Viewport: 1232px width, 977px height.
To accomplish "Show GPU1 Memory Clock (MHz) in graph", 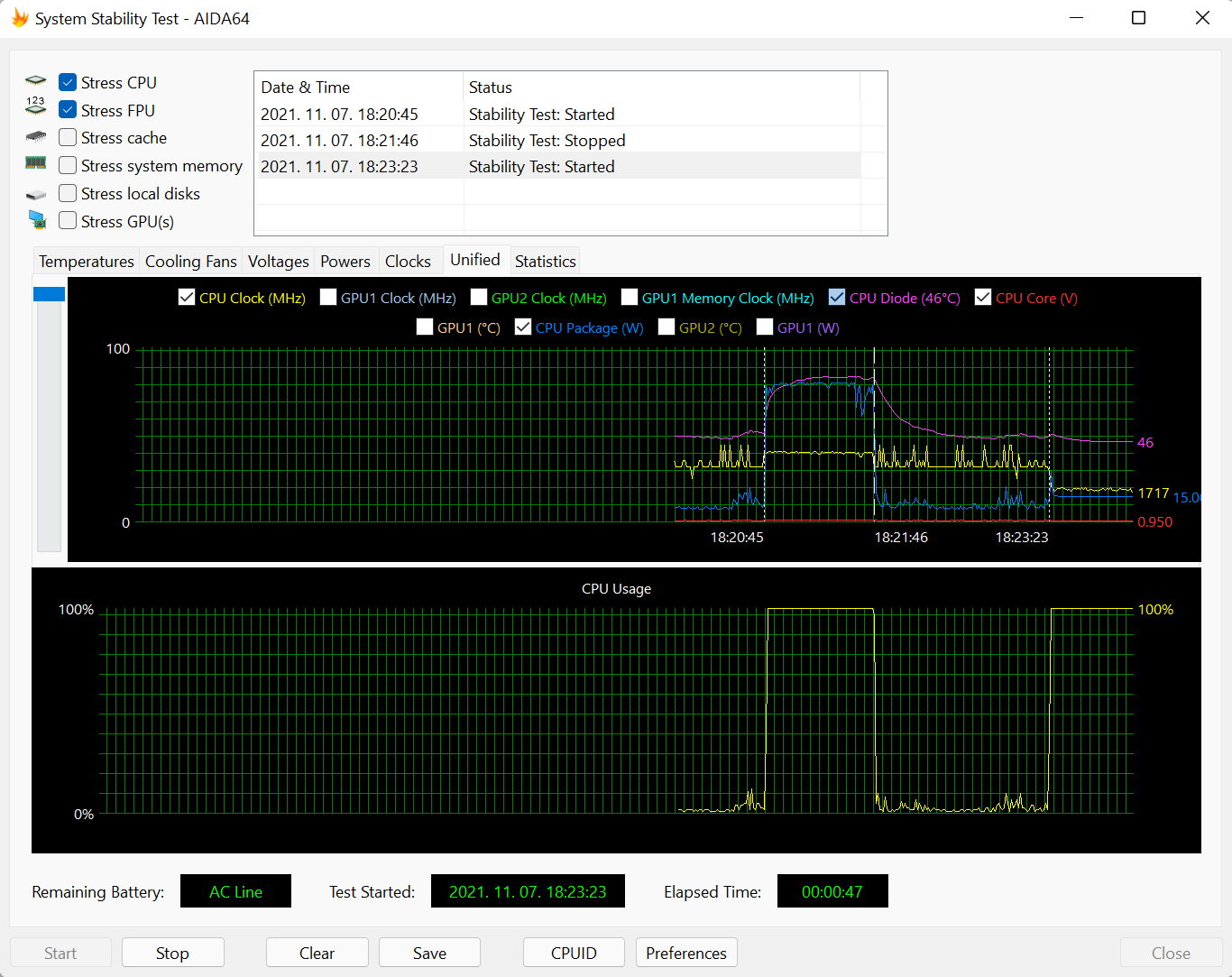I will (630, 297).
